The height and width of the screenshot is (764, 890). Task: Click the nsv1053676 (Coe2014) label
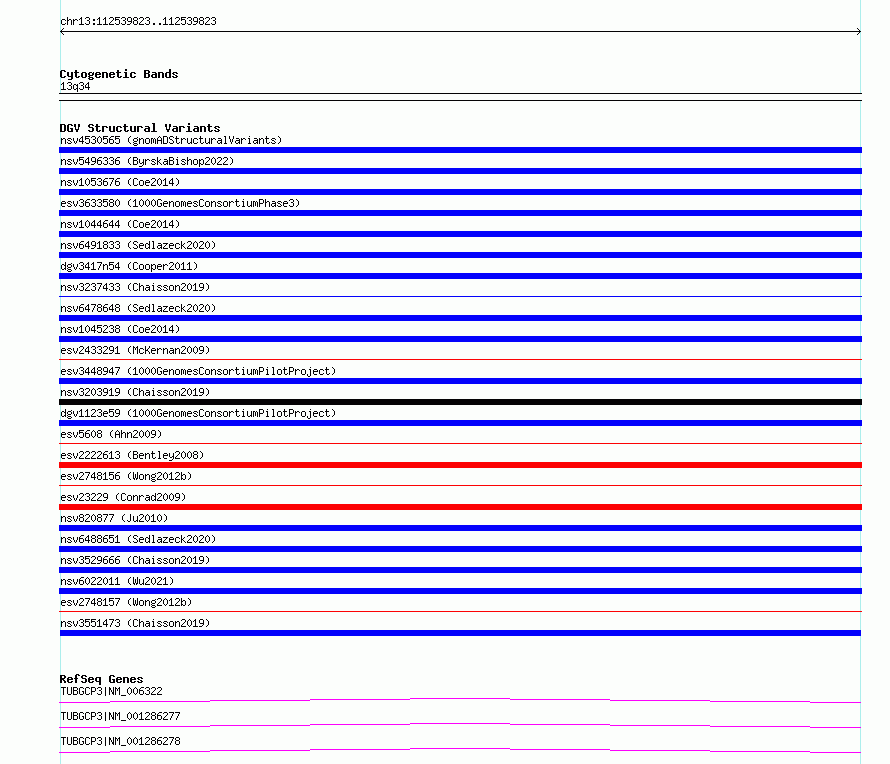[120, 182]
